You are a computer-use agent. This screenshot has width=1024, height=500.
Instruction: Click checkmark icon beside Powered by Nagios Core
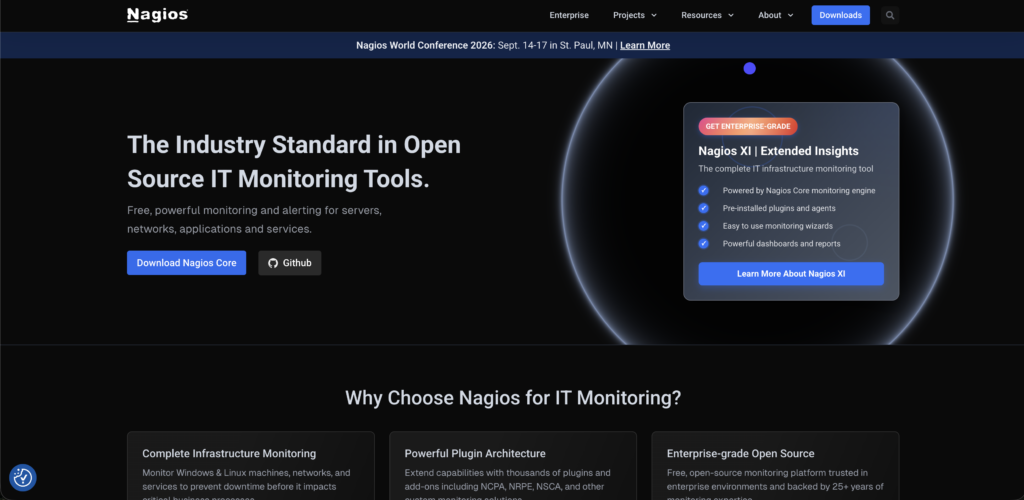pos(703,191)
